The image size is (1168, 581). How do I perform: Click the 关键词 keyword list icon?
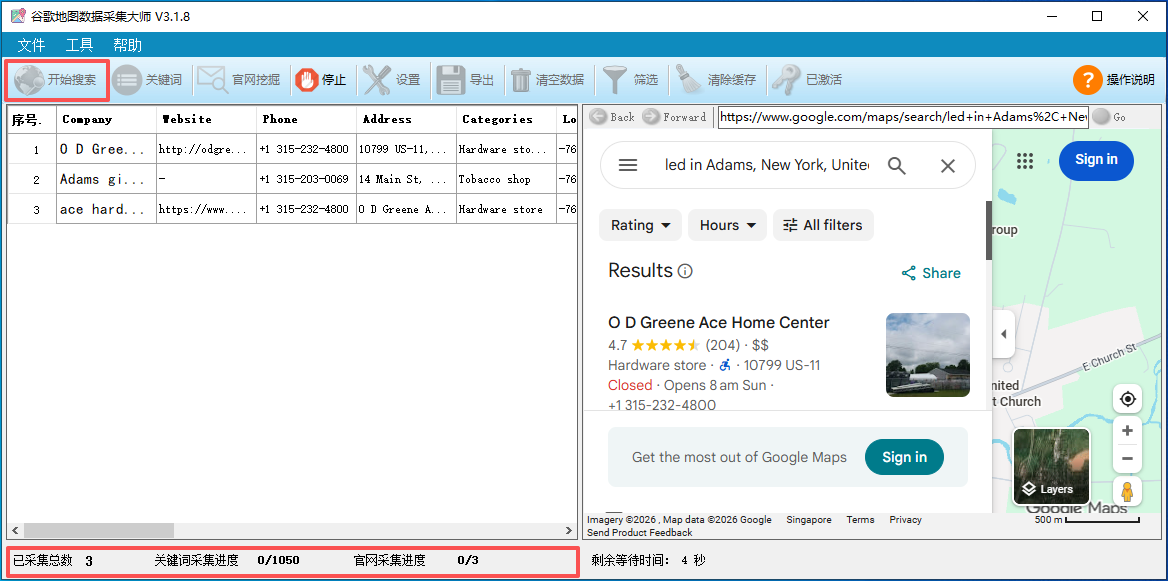pyautogui.click(x=127, y=80)
